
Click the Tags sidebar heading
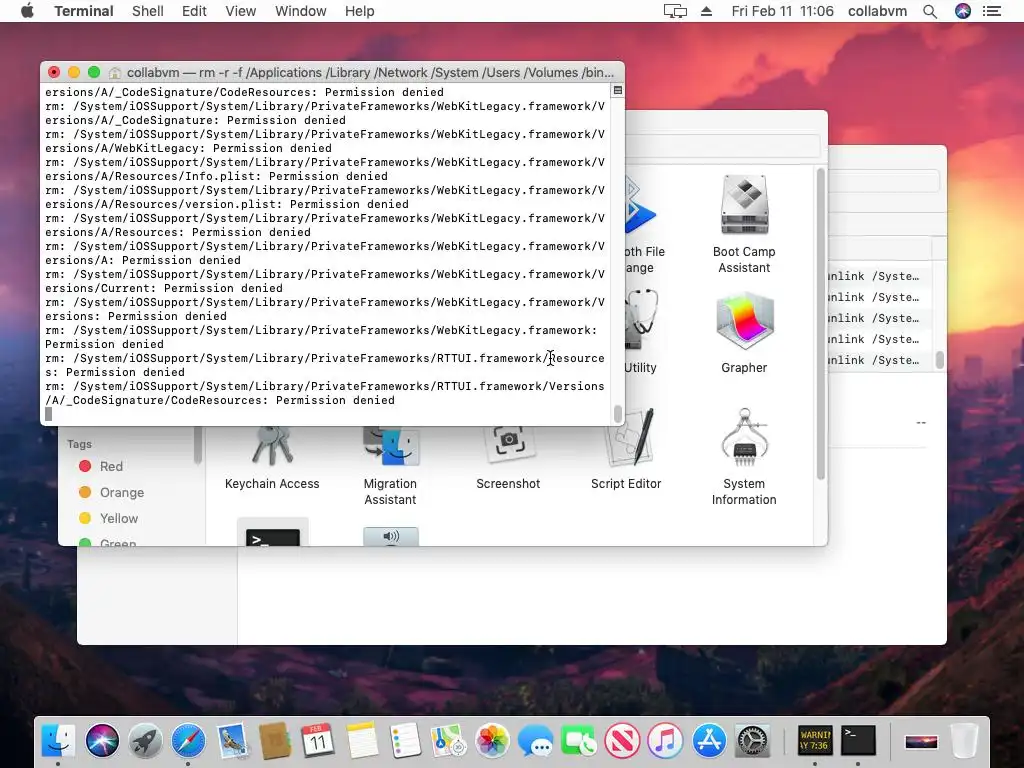[79, 444]
